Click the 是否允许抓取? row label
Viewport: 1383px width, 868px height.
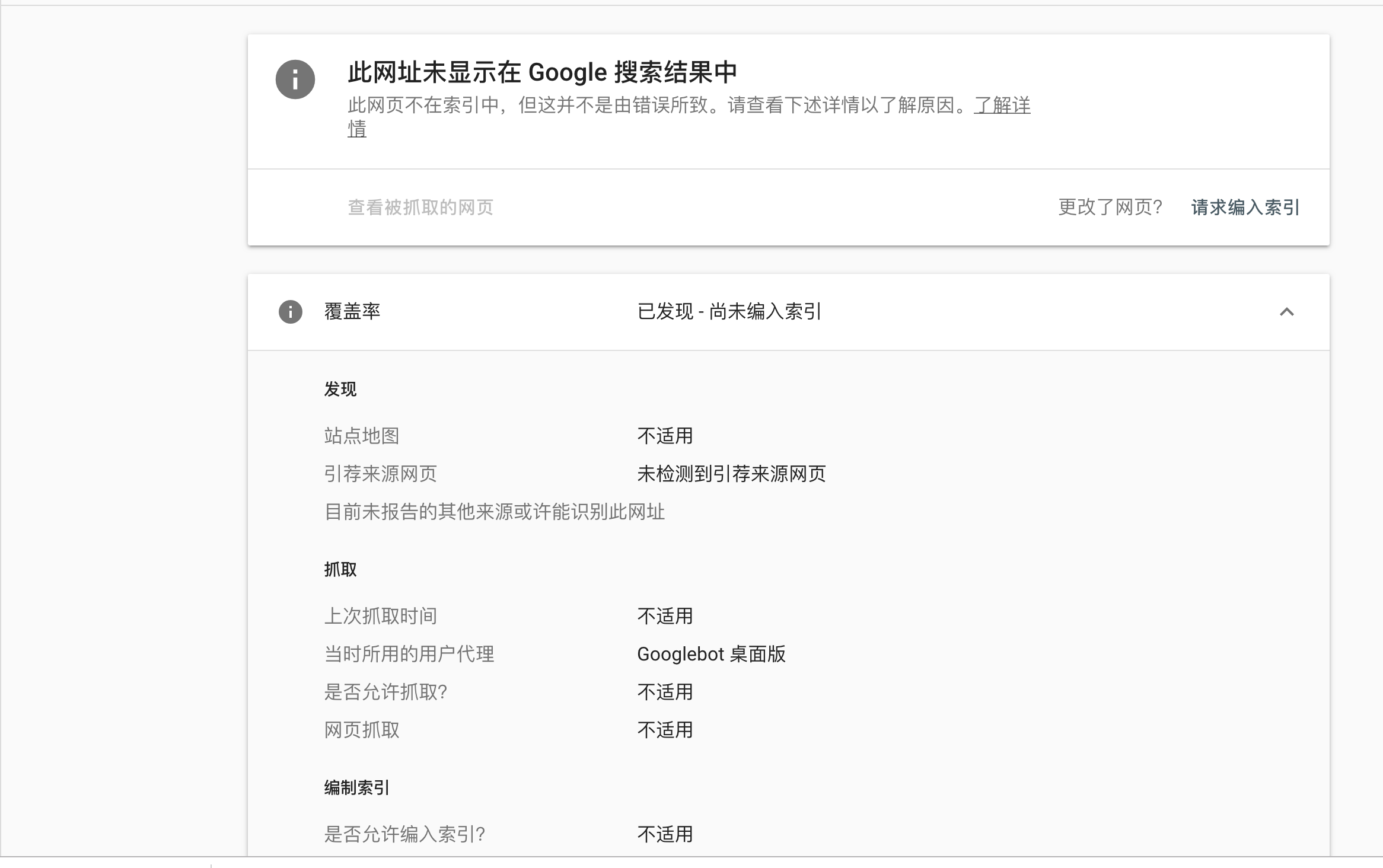385,692
